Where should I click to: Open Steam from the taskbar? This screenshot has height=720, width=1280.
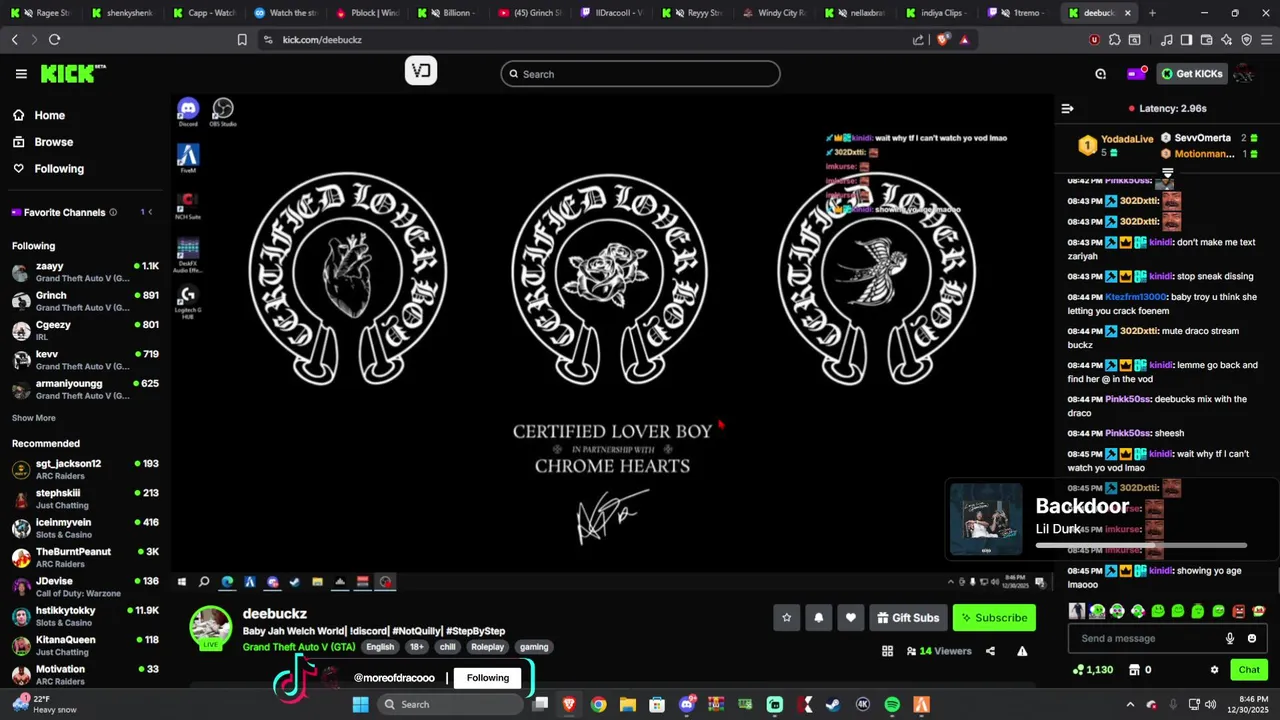[833, 704]
